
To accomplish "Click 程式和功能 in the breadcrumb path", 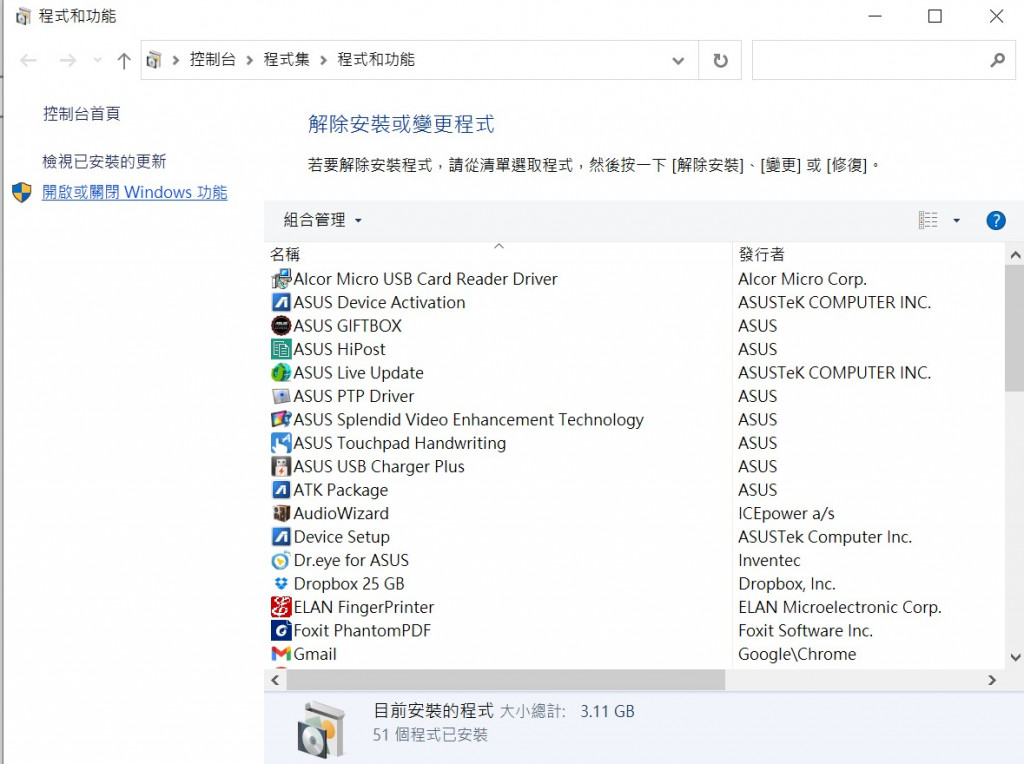I will click(x=376, y=60).
